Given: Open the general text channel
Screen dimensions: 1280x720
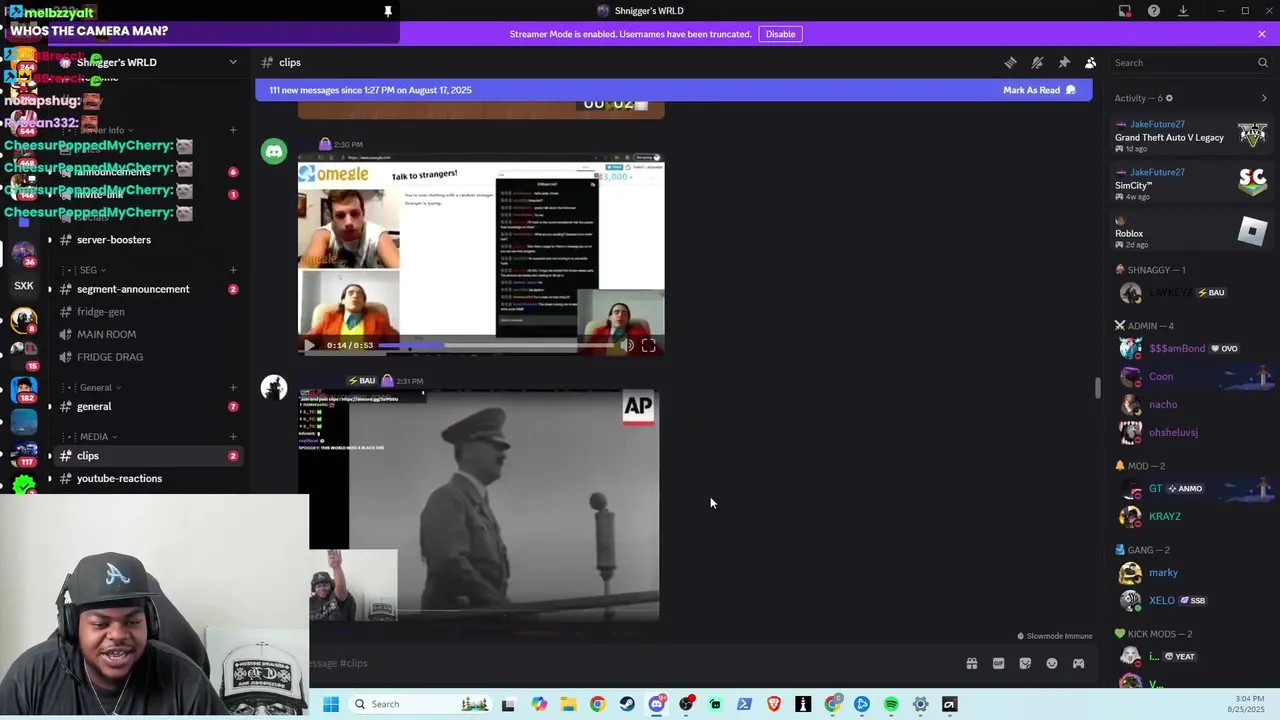Looking at the screenshot, I should tap(148, 407).
